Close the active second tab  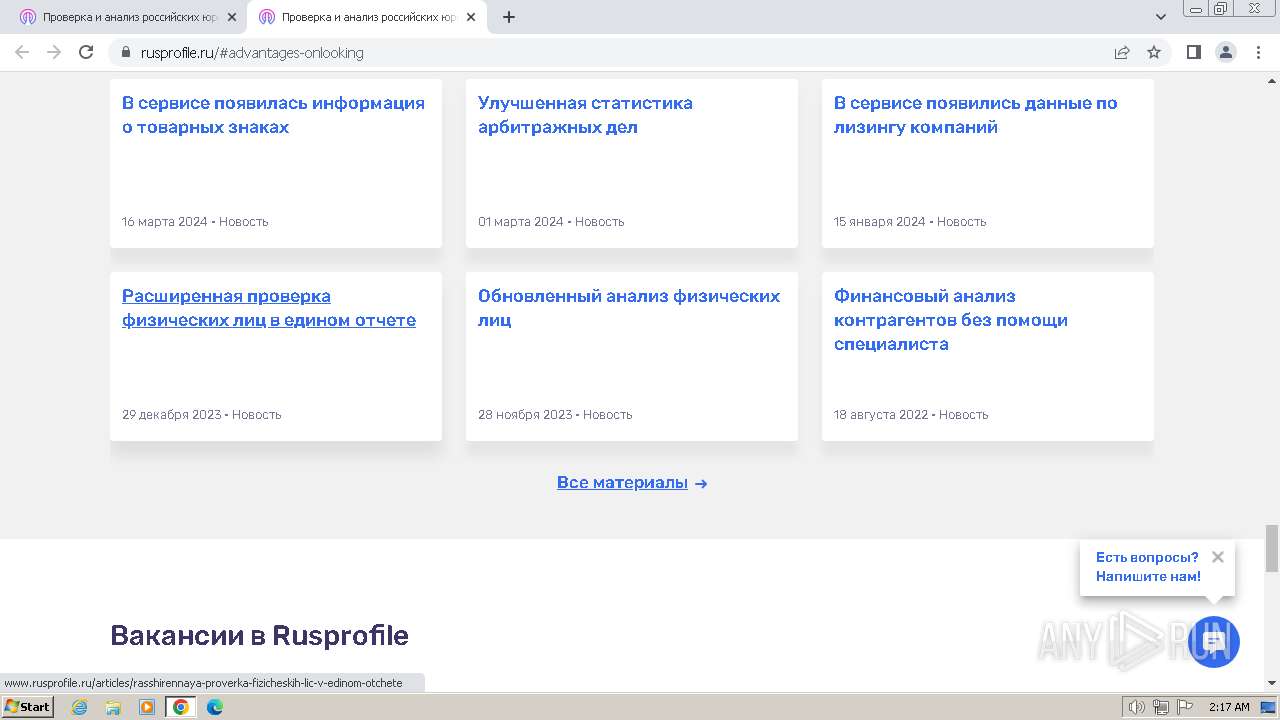pyautogui.click(x=470, y=17)
